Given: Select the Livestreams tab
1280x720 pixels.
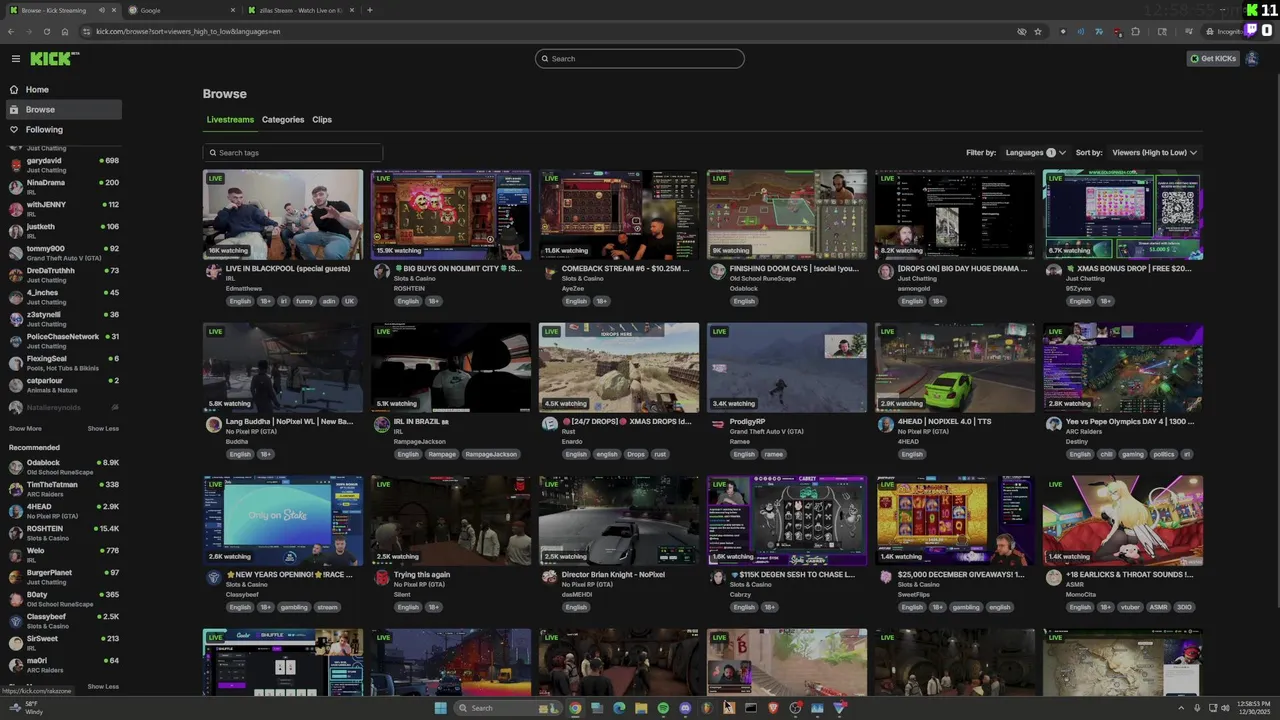Looking at the screenshot, I should click(230, 120).
